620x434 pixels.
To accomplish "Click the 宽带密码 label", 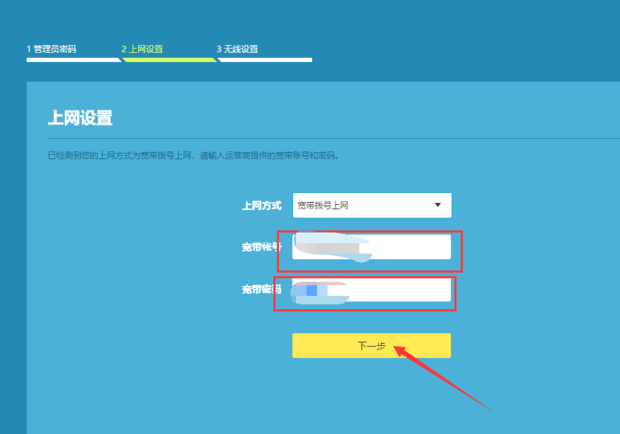I will point(261,290).
